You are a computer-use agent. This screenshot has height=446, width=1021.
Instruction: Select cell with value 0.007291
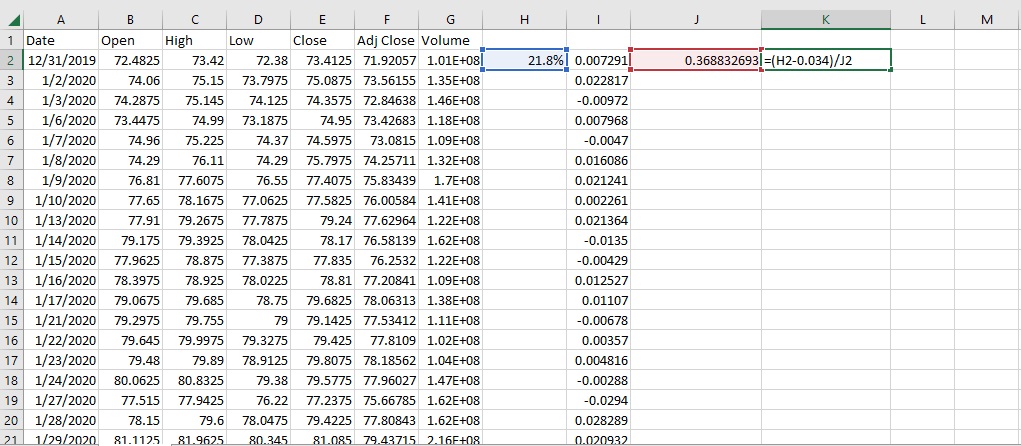600,61
